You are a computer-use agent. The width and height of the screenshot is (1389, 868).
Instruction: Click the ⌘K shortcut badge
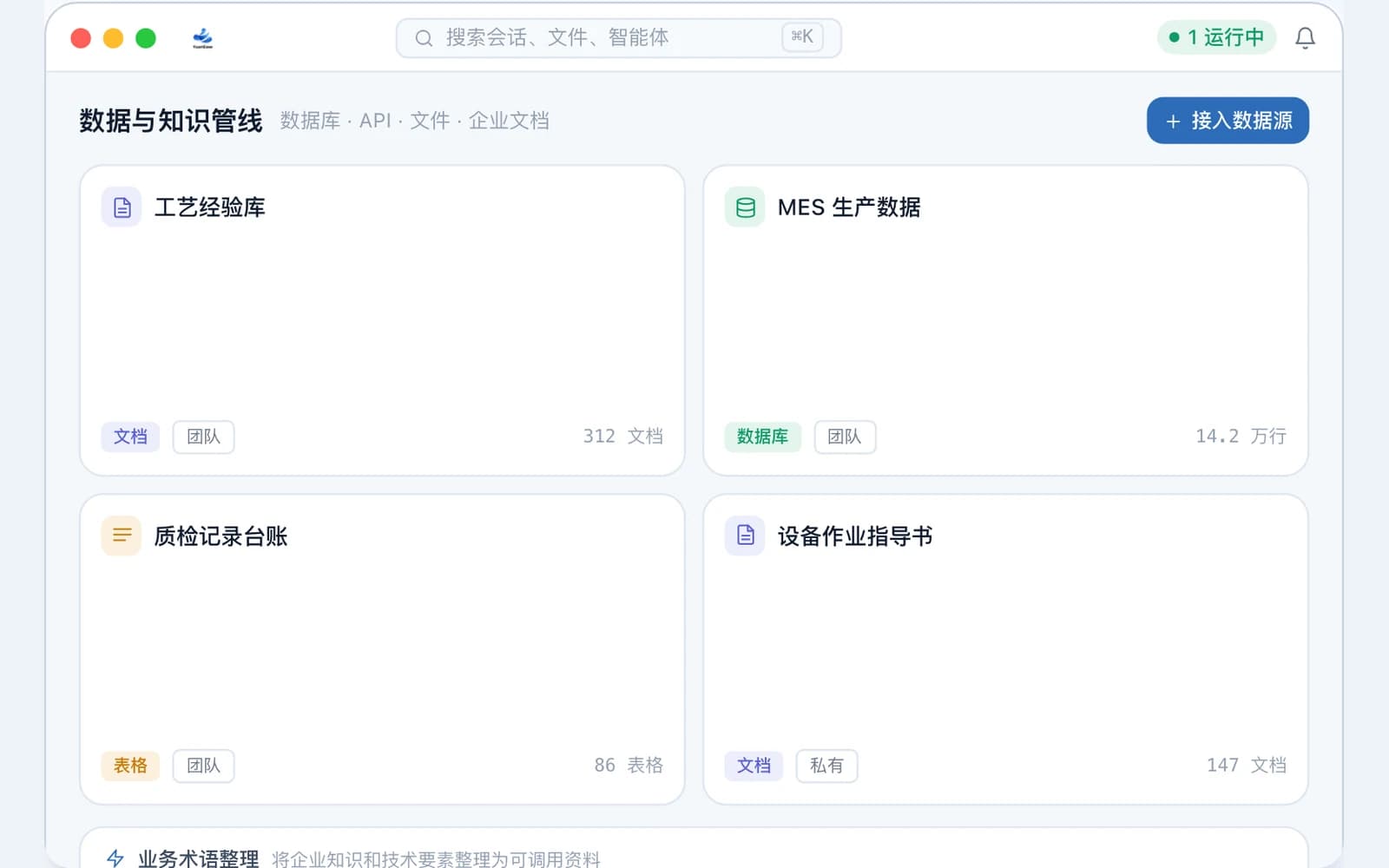[x=802, y=36]
